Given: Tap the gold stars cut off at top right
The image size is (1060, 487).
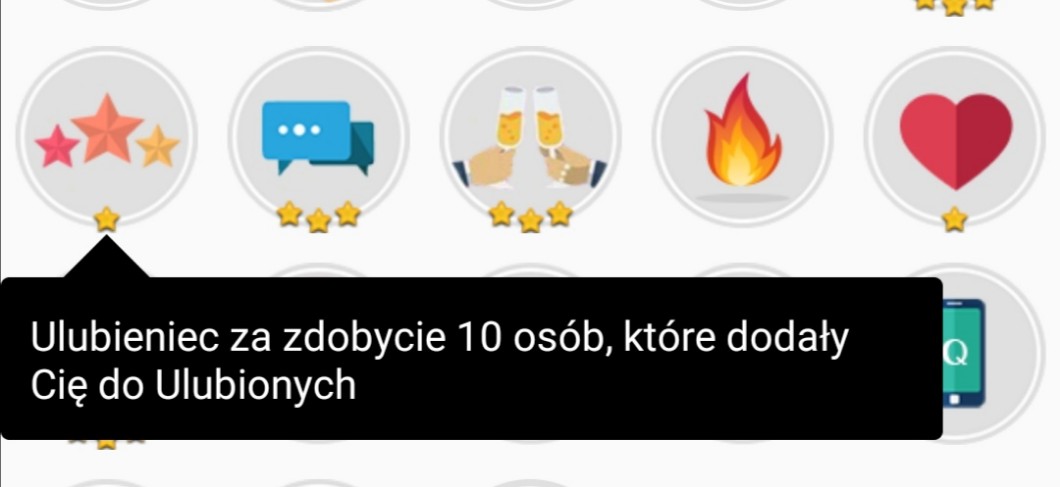Looking at the screenshot, I should click(954, 6).
